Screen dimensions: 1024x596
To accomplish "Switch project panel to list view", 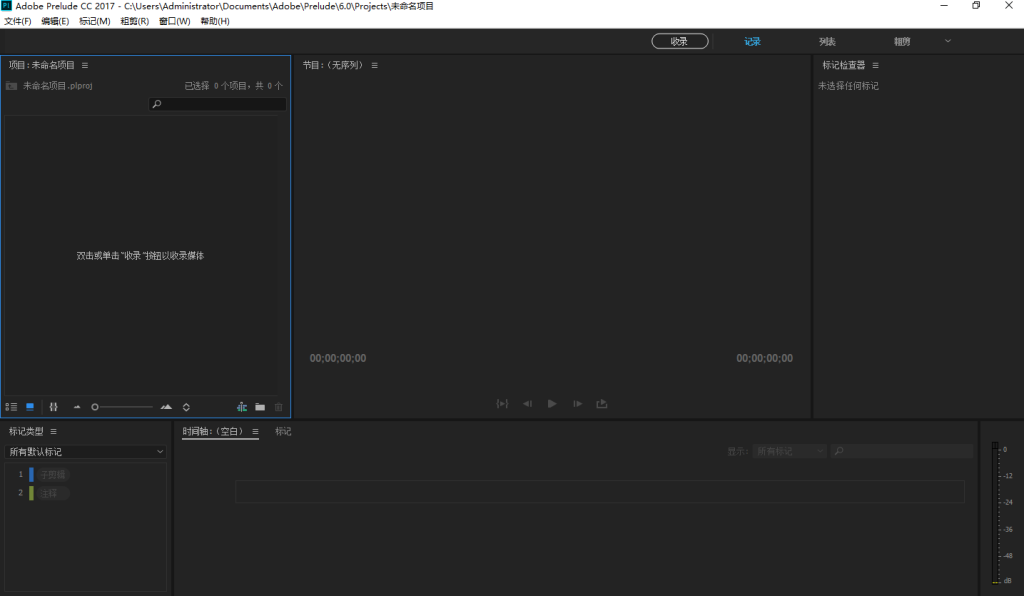I will pos(11,407).
